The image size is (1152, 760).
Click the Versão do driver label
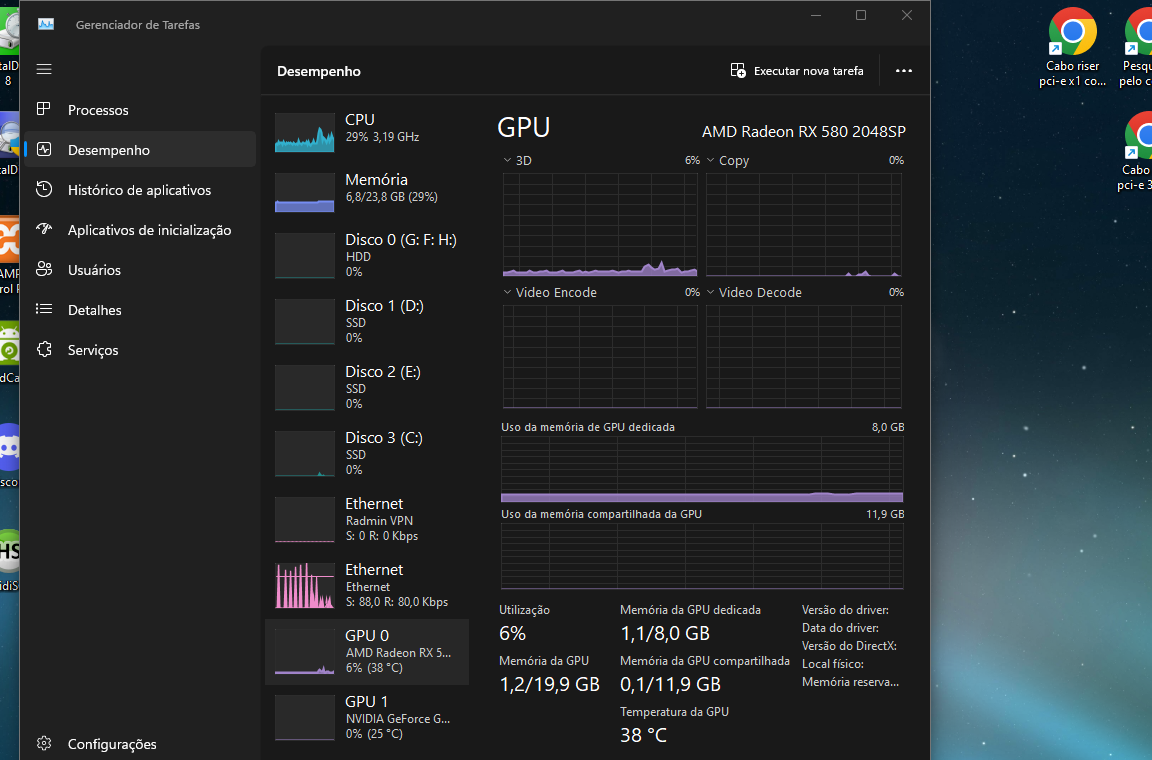pos(845,610)
